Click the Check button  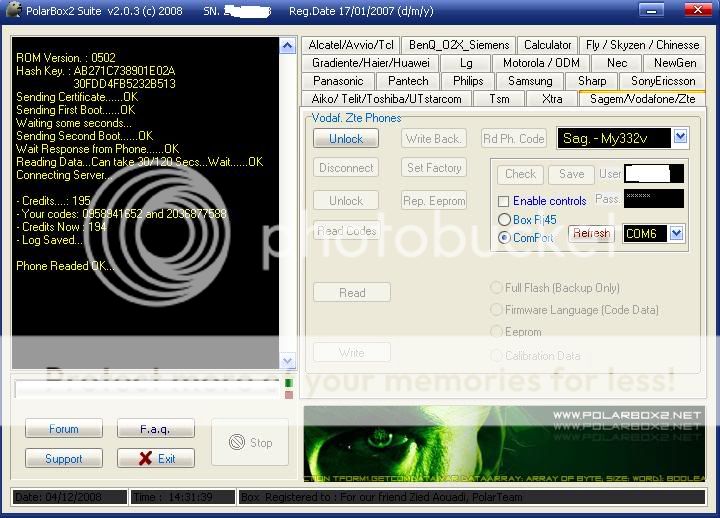[x=520, y=174]
